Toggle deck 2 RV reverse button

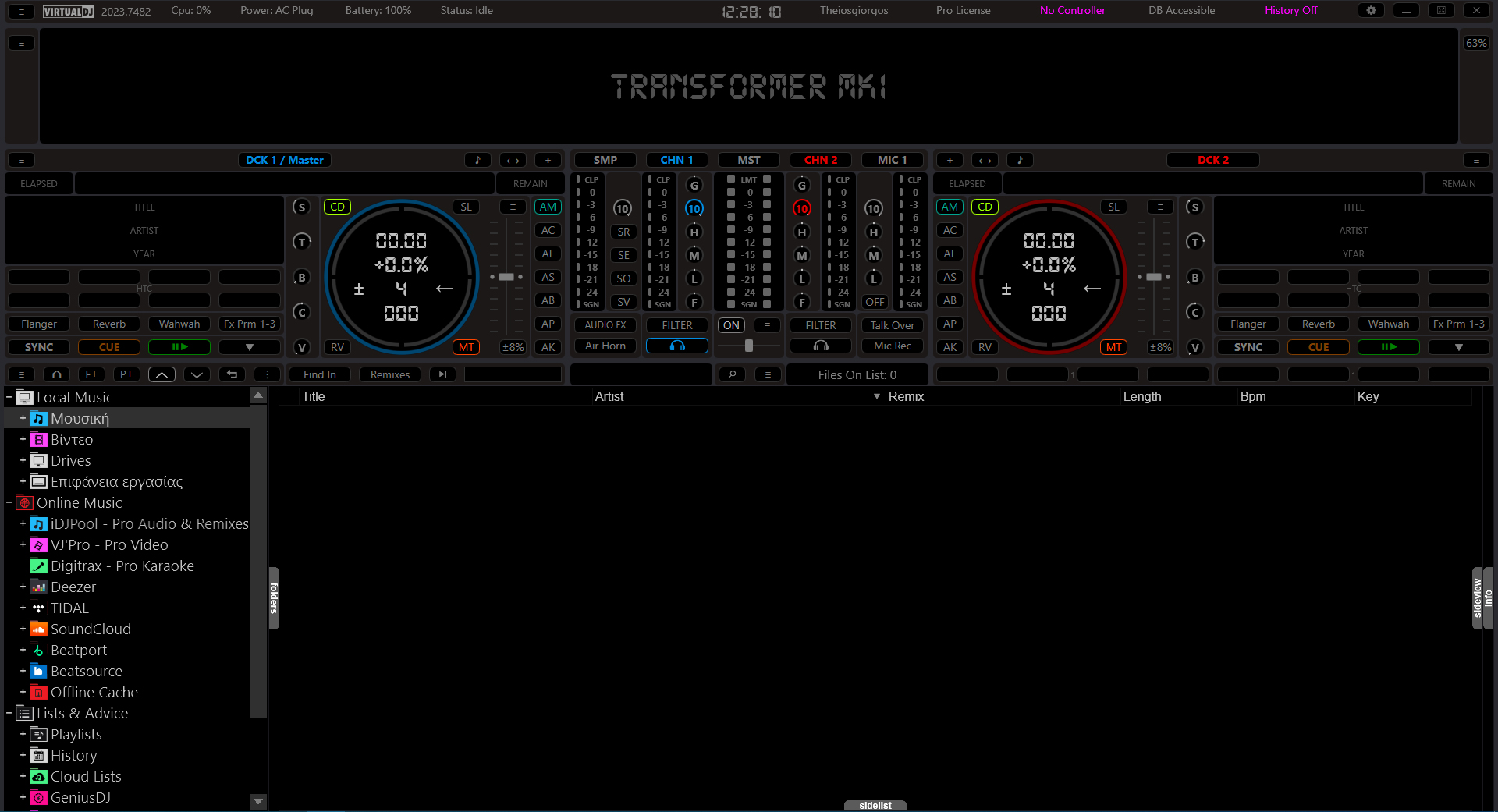click(x=985, y=347)
